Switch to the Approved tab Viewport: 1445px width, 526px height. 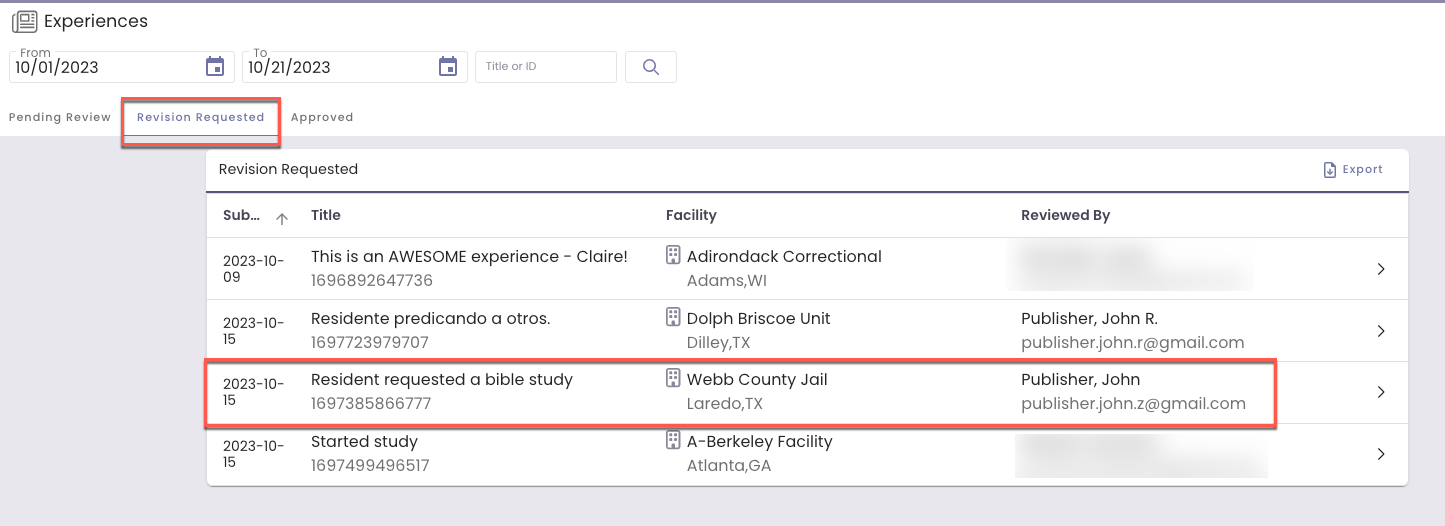click(322, 117)
